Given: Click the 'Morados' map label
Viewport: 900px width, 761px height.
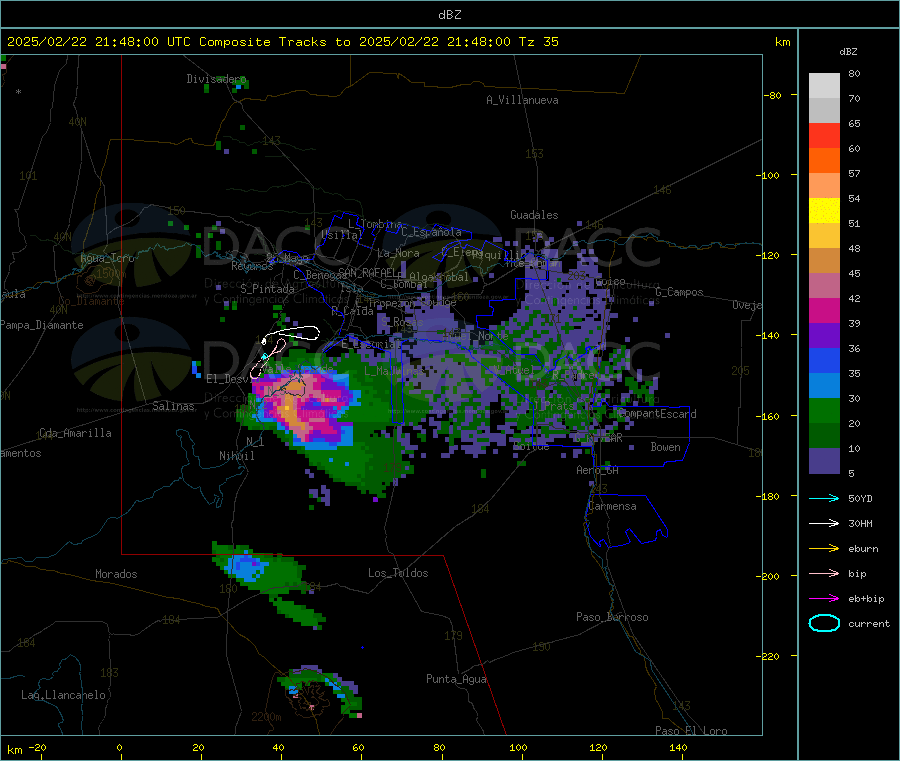Looking at the screenshot, I should (x=116, y=574).
